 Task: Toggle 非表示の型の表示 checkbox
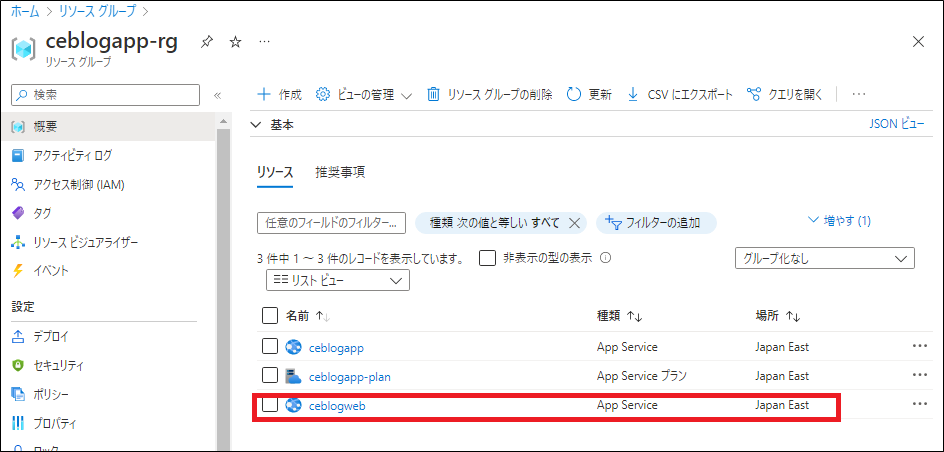[x=487, y=258]
